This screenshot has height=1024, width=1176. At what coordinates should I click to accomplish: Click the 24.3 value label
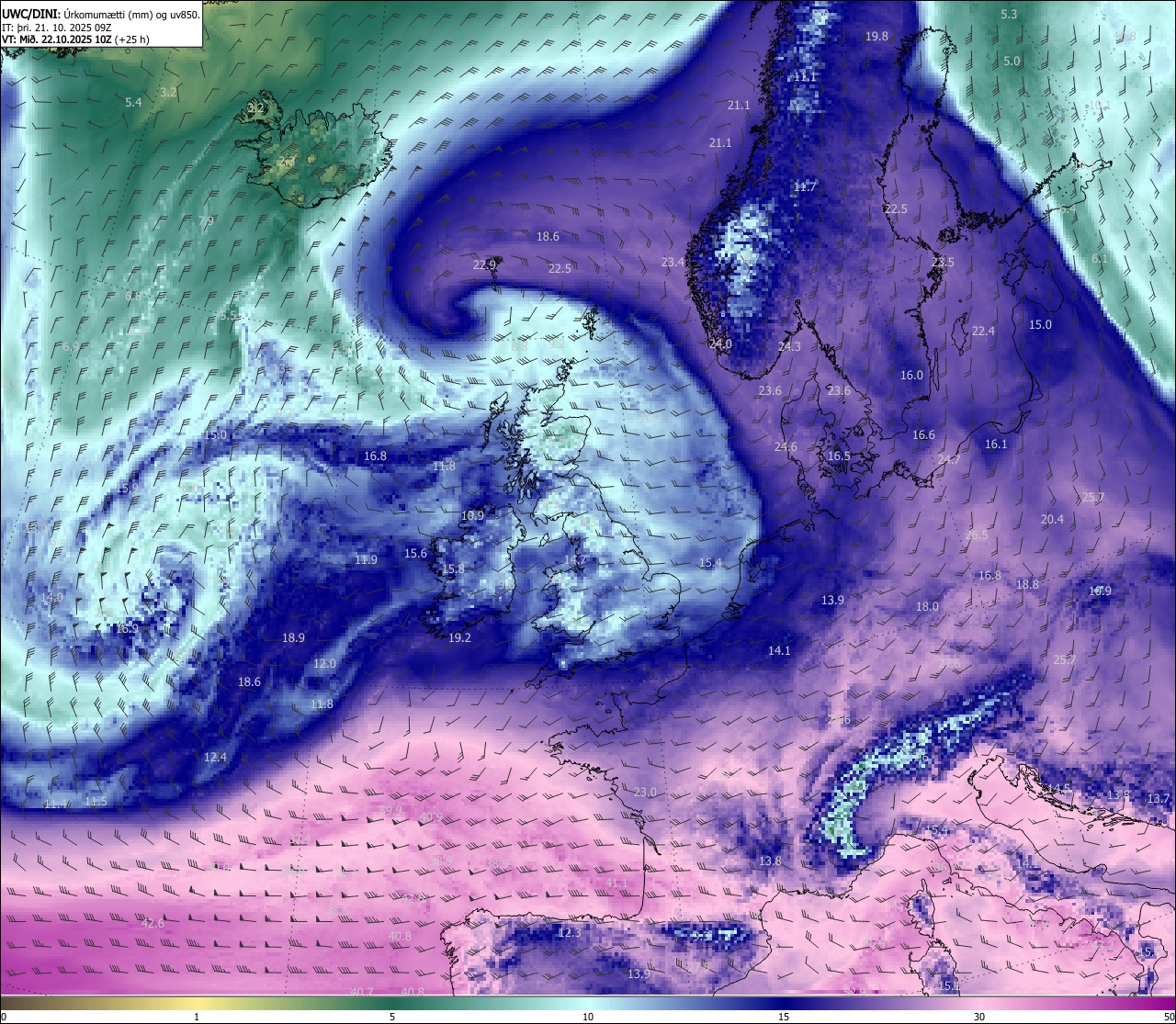[789, 346]
